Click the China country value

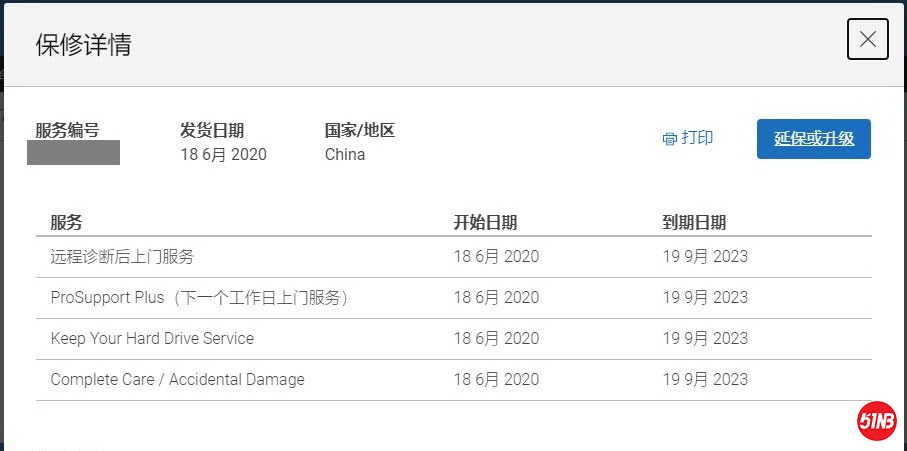pyautogui.click(x=345, y=154)
